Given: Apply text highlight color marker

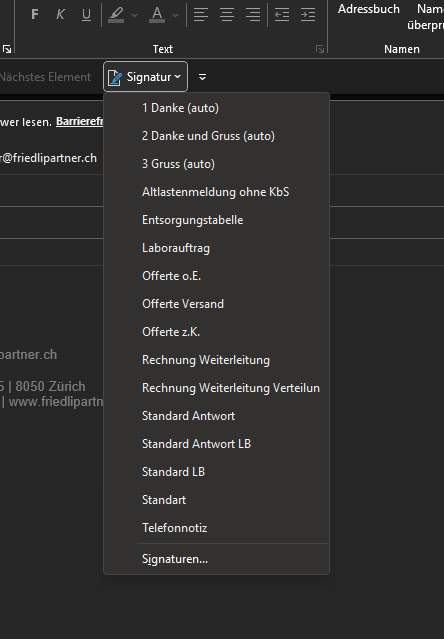Looking at the screenshot, I should tap(116, 15).
